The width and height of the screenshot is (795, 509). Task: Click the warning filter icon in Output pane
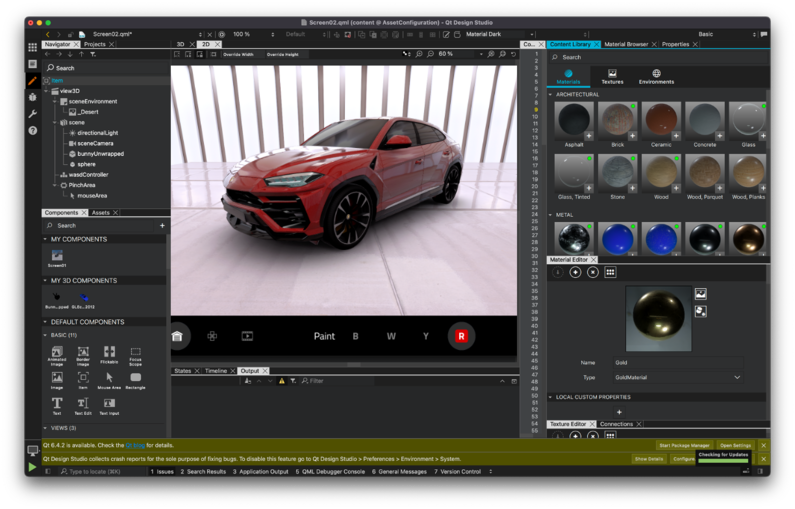(x=281, y=381)
